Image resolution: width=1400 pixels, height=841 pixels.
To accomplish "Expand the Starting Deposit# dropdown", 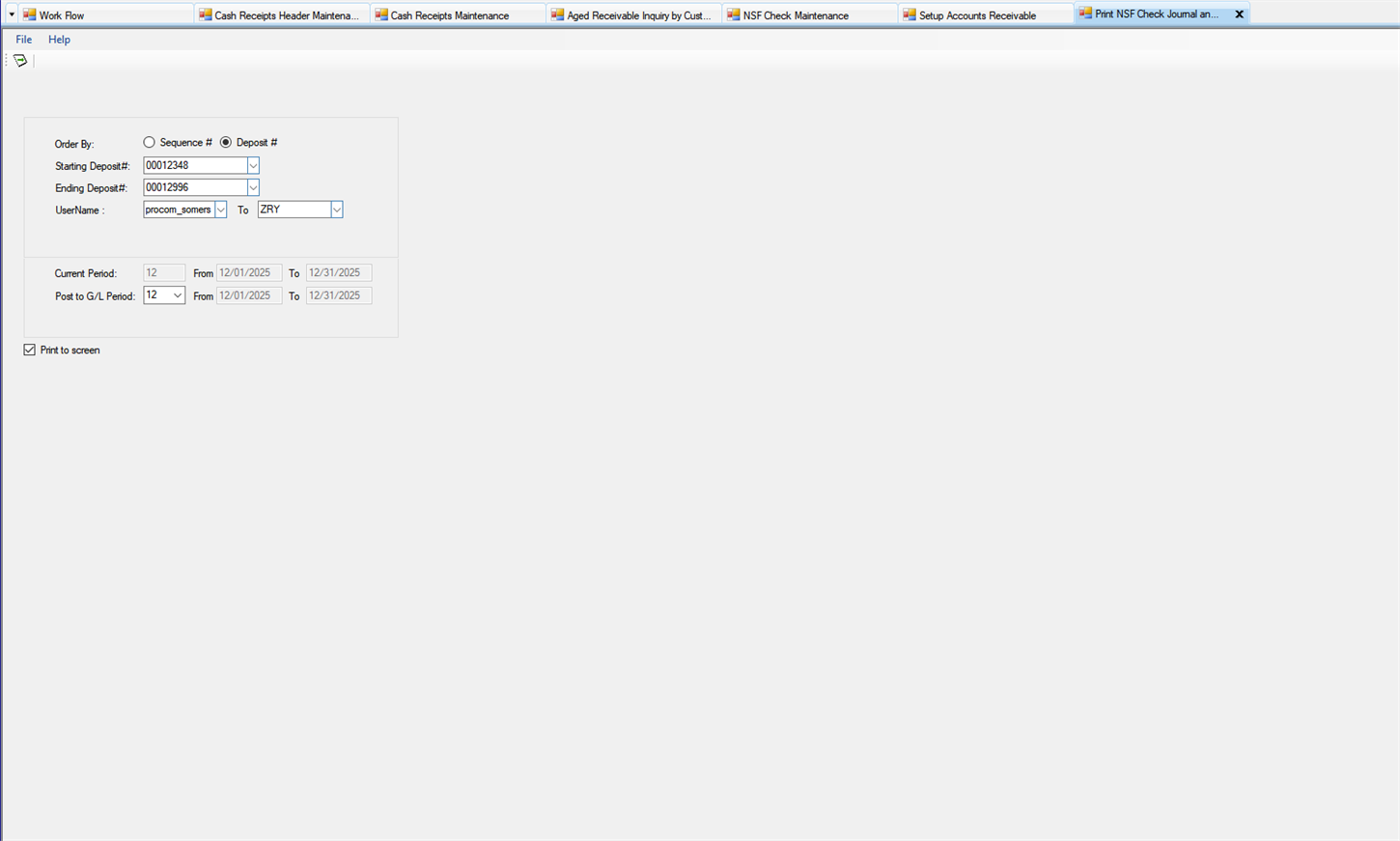I will click(253, 166).
